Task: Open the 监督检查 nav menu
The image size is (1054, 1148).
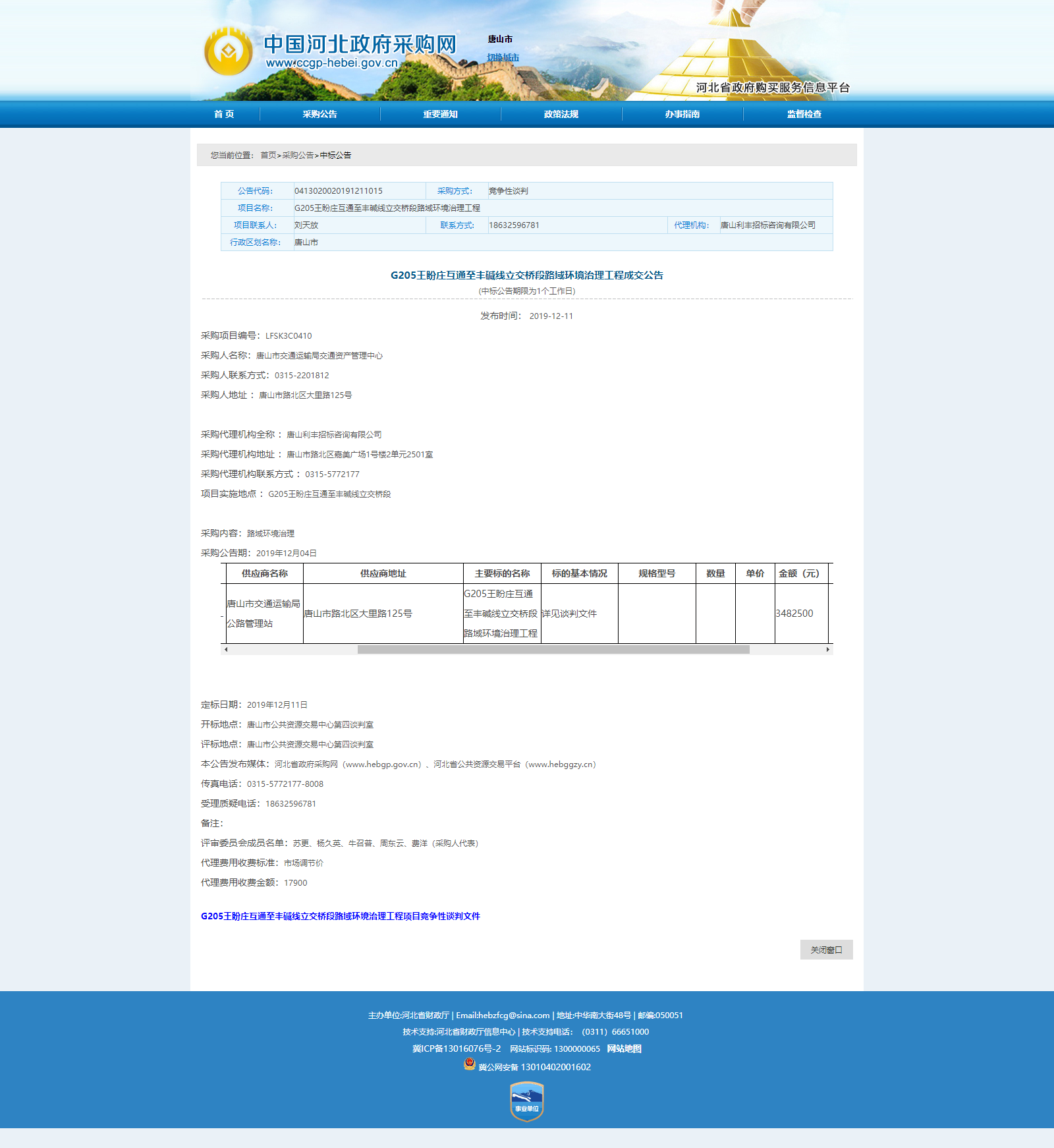Action: (x=804, y=114)
